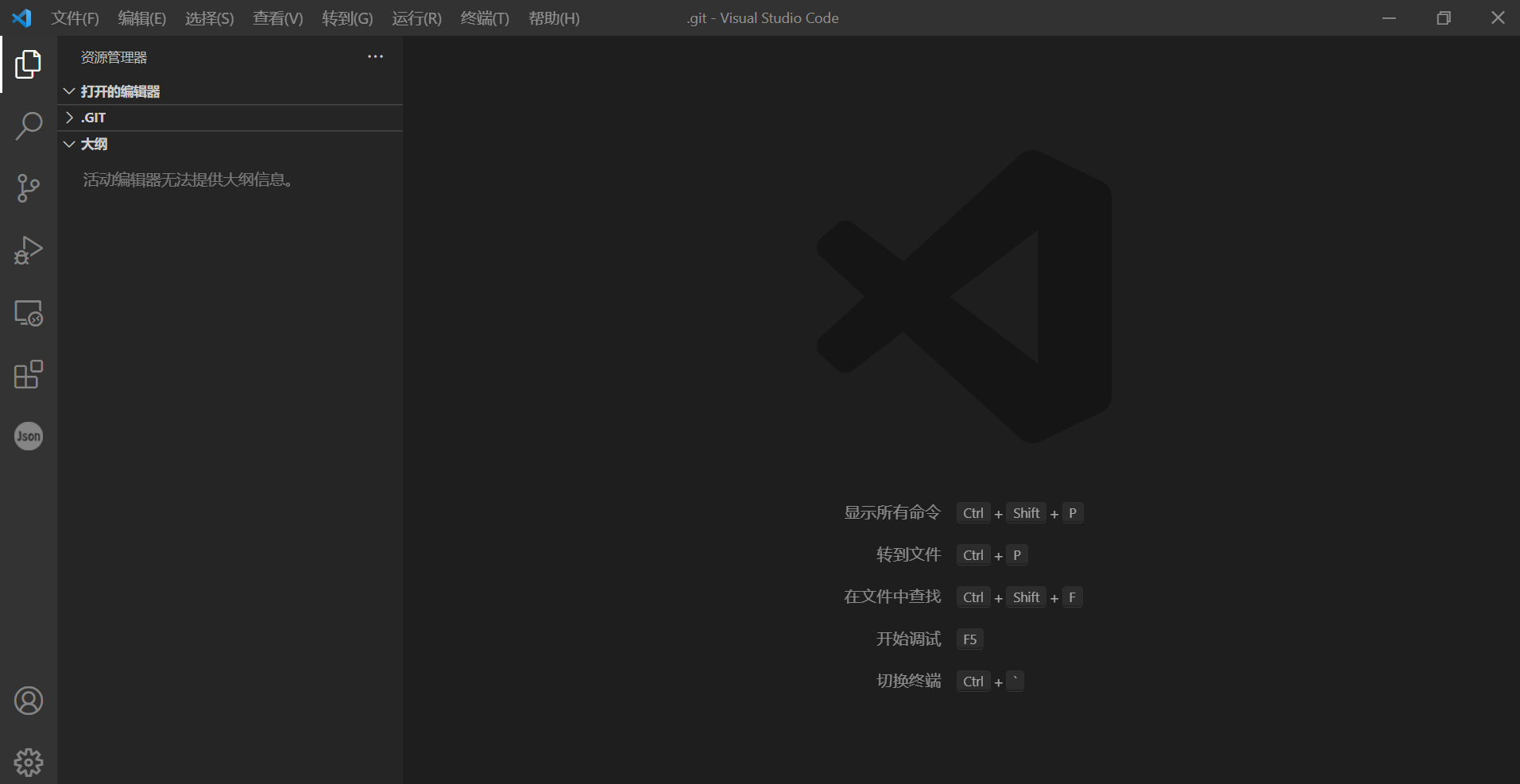
Task: Minimize the Visual Studio Code window
Action: tap(1389, 17)
